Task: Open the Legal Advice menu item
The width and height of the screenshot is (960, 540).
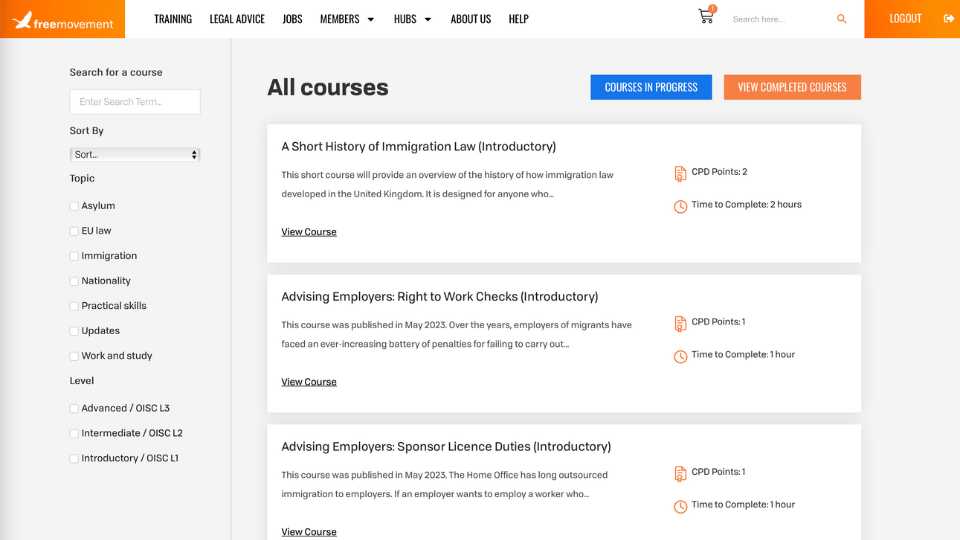Action: coord(237,19)
